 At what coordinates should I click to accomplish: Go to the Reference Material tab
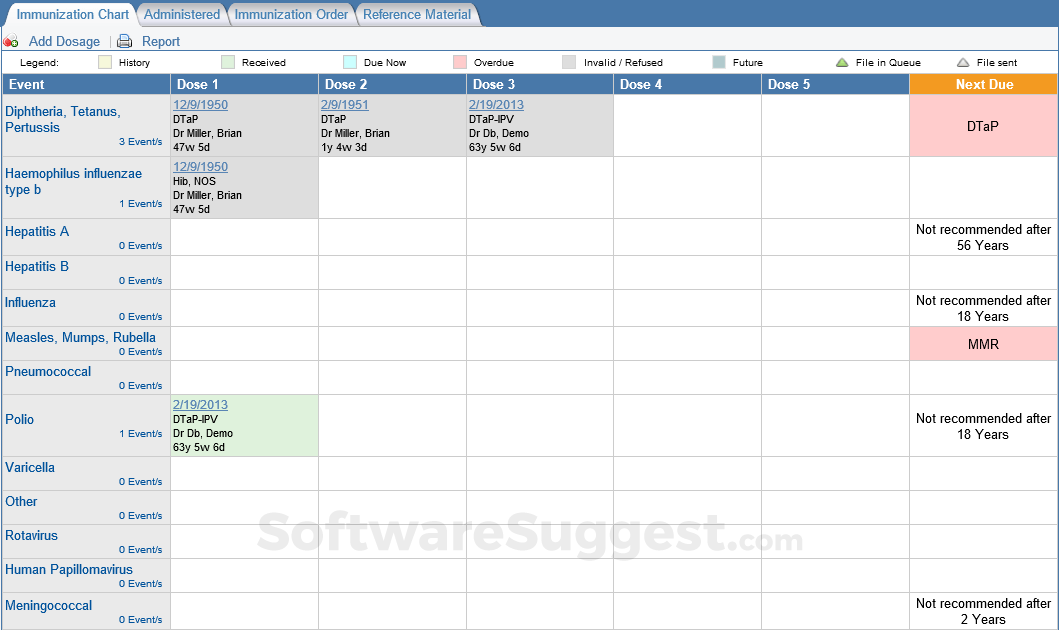[417, 15]
